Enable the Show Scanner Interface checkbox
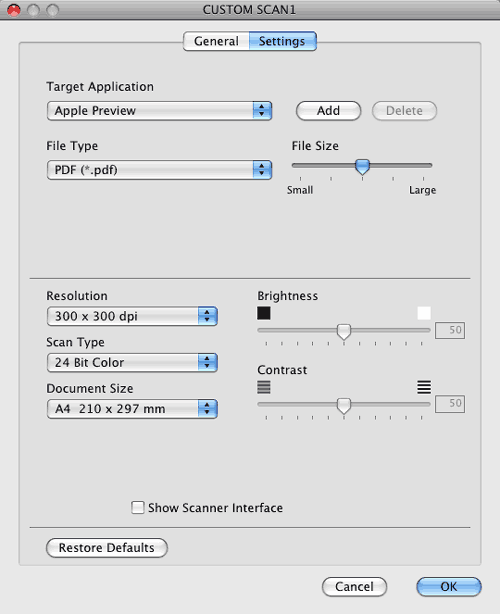This screenshot has width=500, height=614. coord(137,507)
